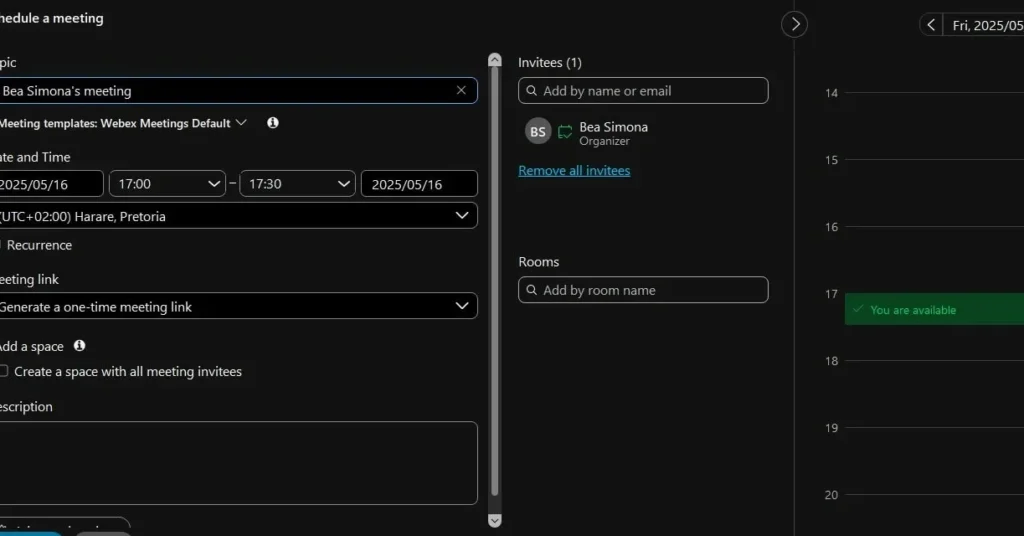
Task: Click inside the Description text area
Action: [x=238, y=463]
